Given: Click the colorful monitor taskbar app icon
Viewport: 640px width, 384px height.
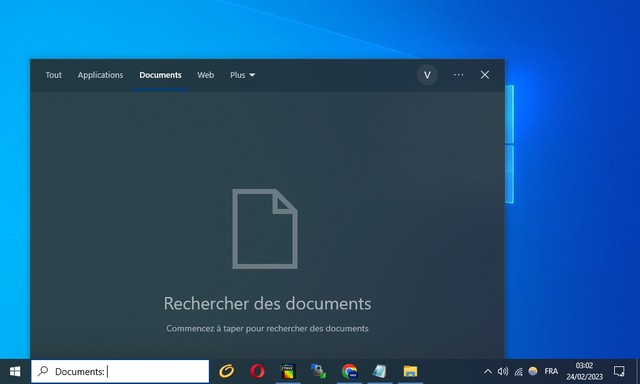Looking at the screenshot, I should pos(288,371).
